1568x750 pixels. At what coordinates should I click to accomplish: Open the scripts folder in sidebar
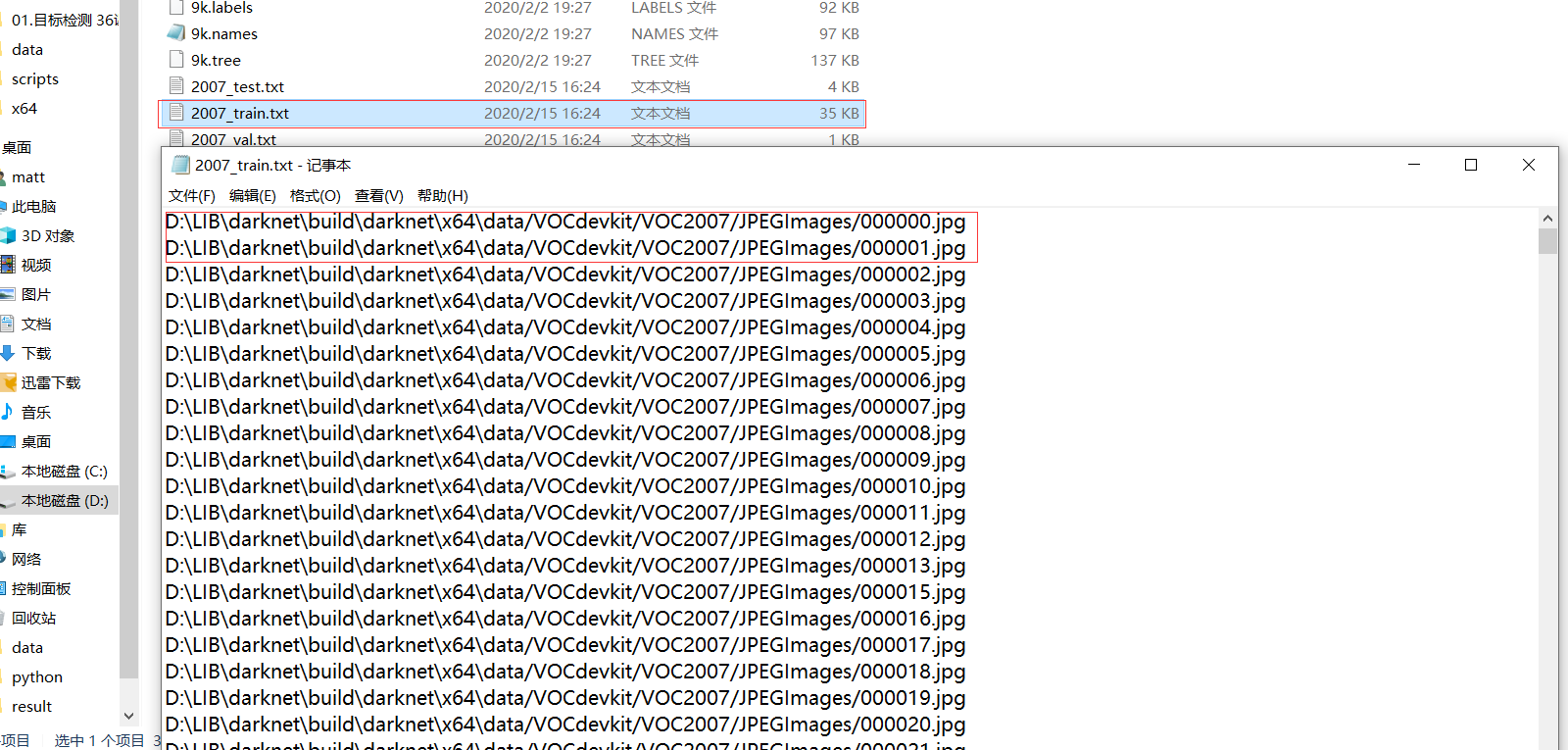tap(35, 78)
